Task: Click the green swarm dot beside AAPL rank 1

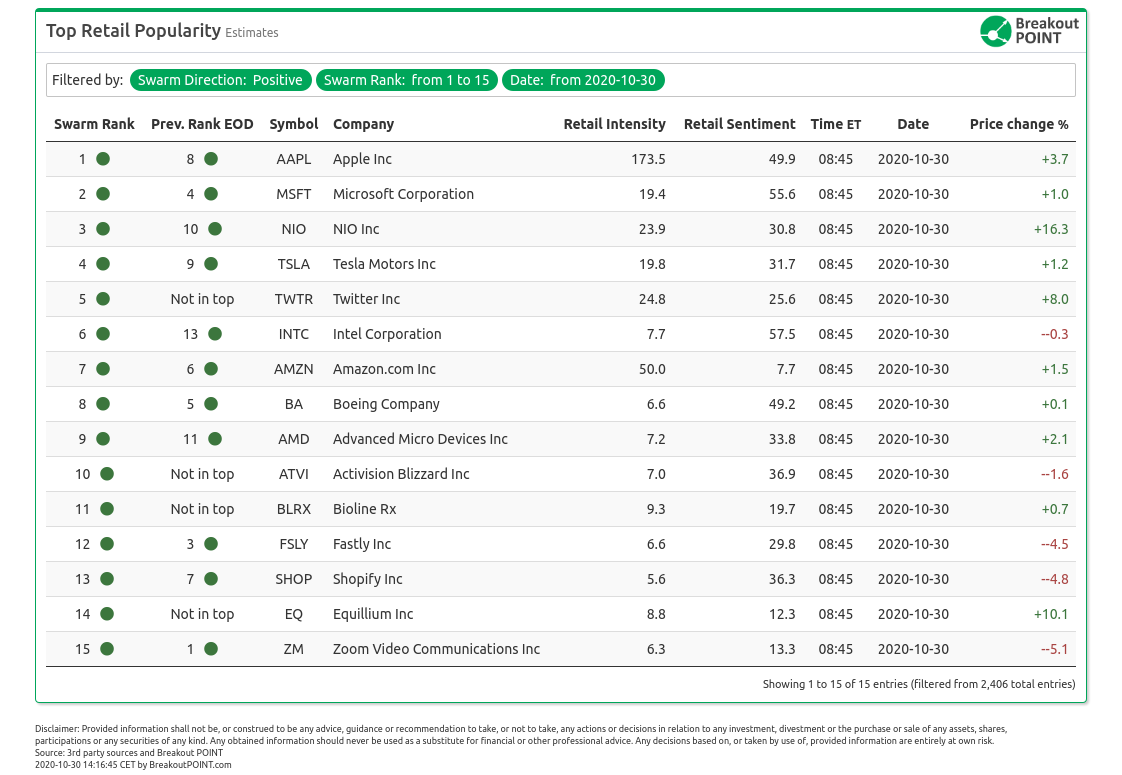Action: (x=103, y=159)
